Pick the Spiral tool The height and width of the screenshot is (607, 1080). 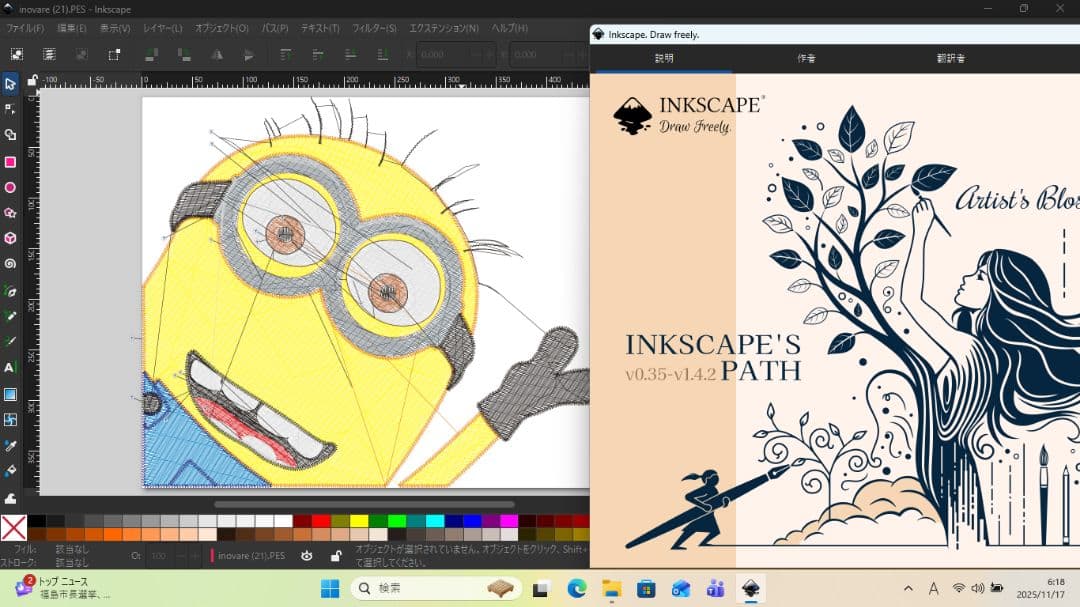[10, 264]
